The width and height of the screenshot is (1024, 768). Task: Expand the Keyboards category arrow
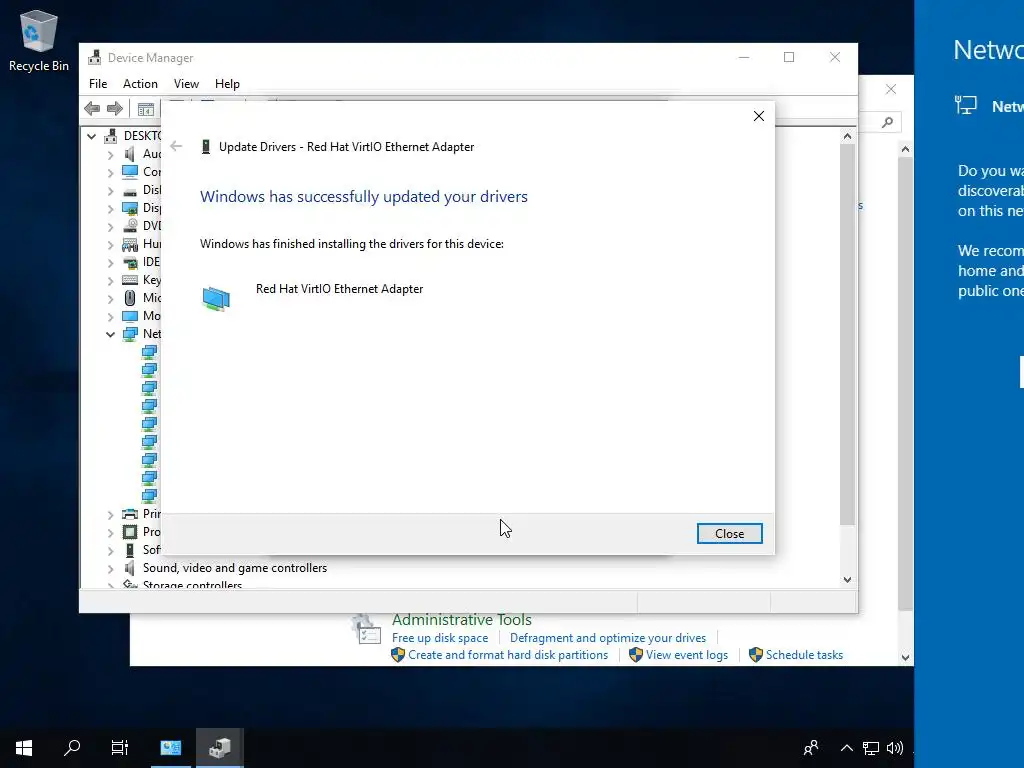(110, 280)
